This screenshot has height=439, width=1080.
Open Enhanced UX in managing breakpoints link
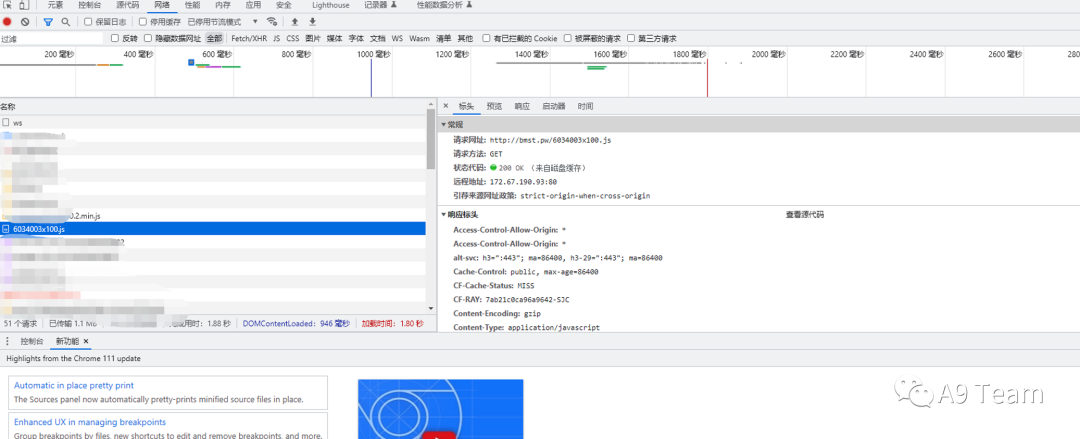pyautogui.click(x=90, y=422)
